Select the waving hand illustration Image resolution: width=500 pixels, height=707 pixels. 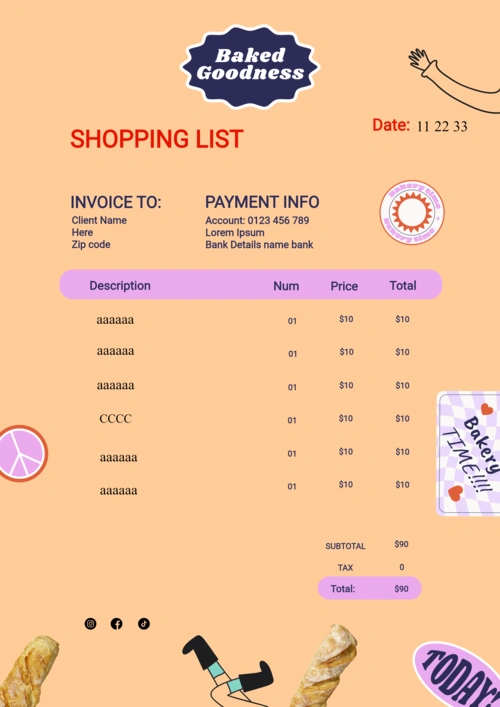coord(454,80)
